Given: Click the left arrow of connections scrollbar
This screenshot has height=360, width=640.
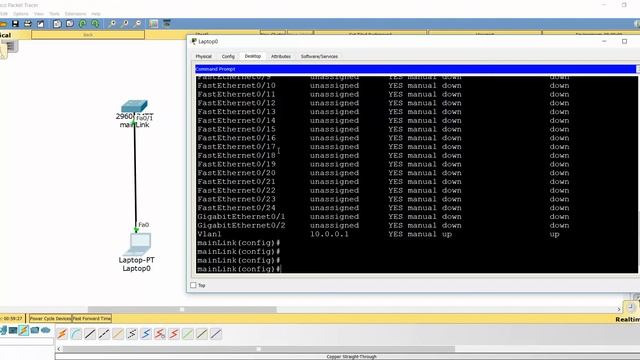Looking at the screenshot, I should point(59,349).
